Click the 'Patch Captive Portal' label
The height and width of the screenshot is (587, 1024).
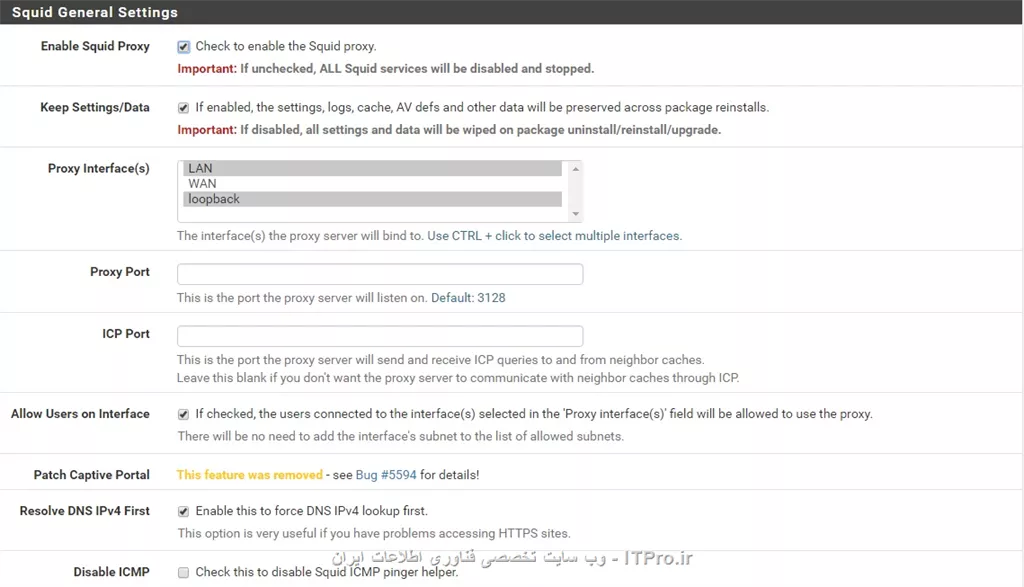91,475
